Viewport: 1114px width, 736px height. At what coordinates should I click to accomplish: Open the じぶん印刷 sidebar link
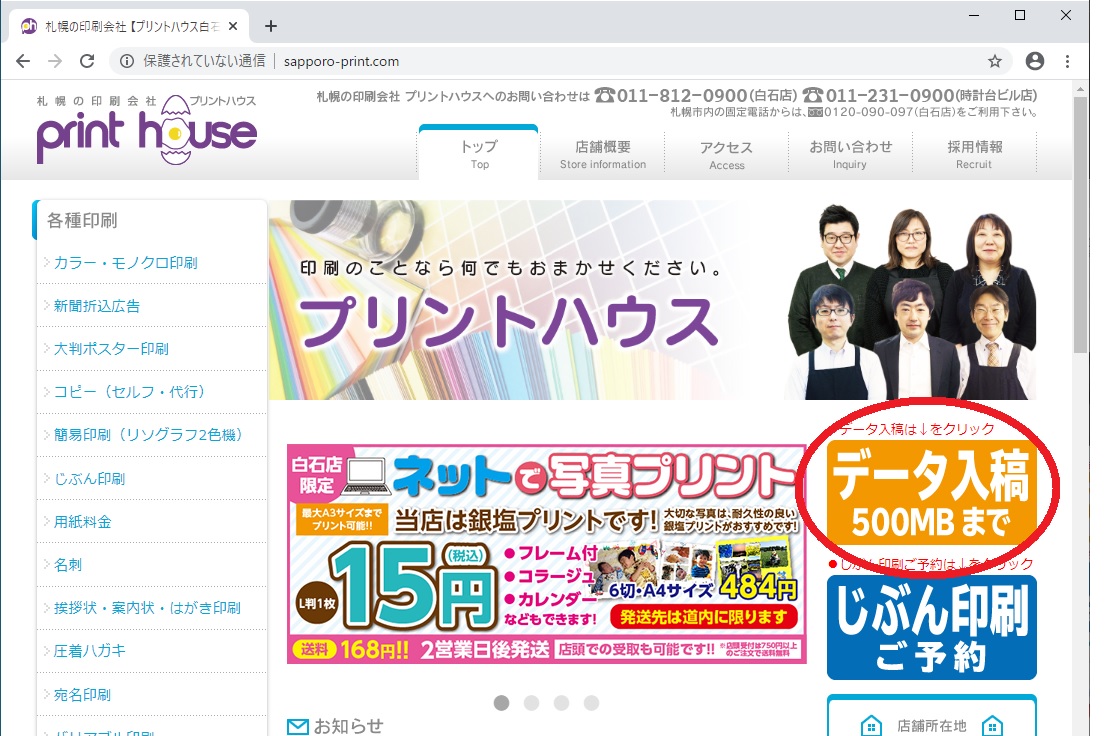tap(90, 479)
